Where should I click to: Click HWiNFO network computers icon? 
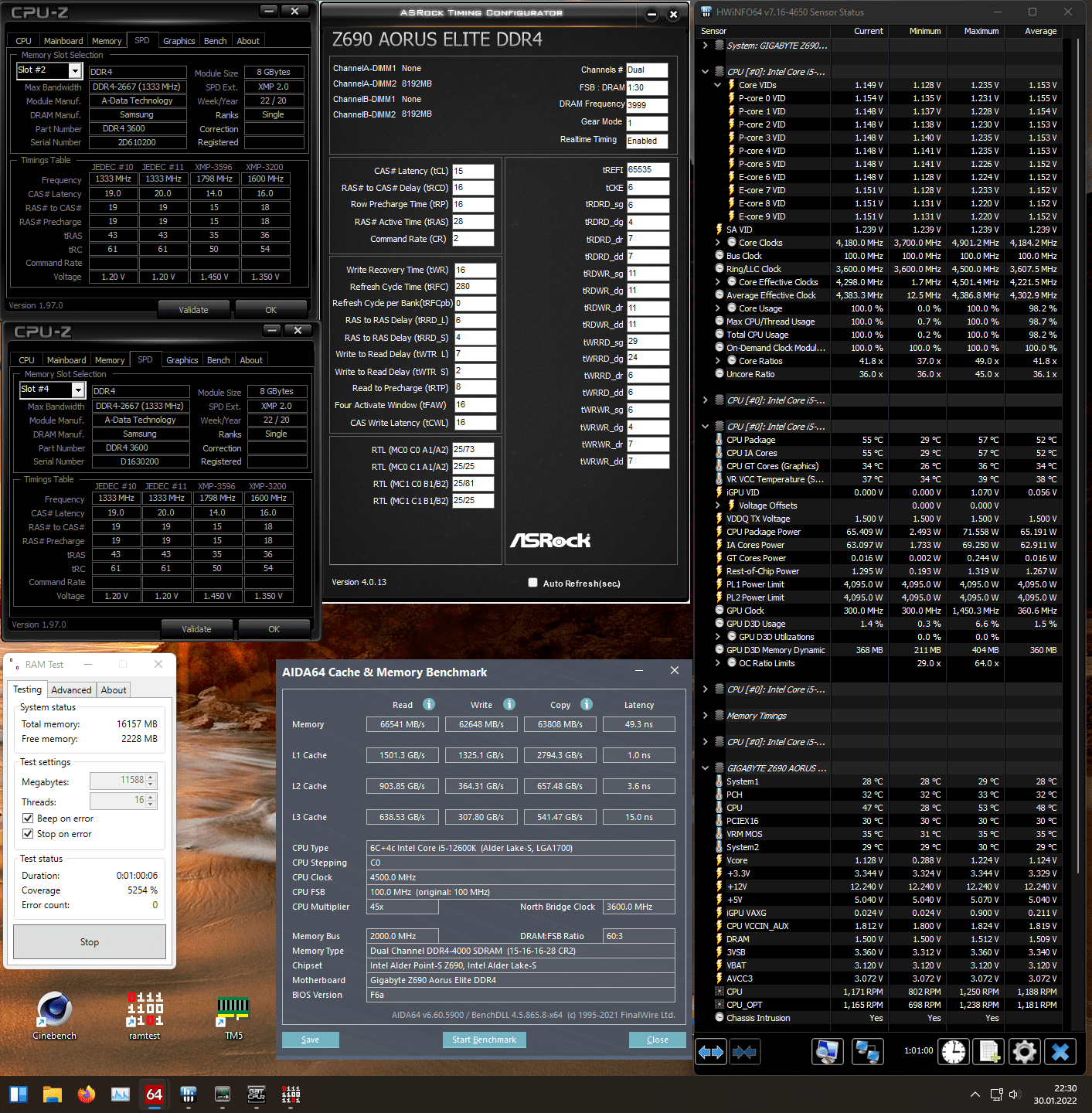click(x=868, y=1051)
